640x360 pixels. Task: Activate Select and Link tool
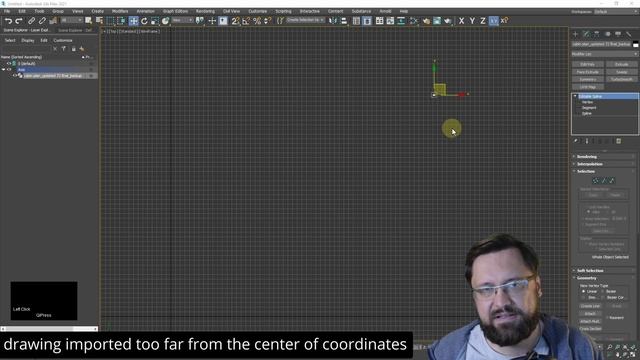(x=31, y=20)
